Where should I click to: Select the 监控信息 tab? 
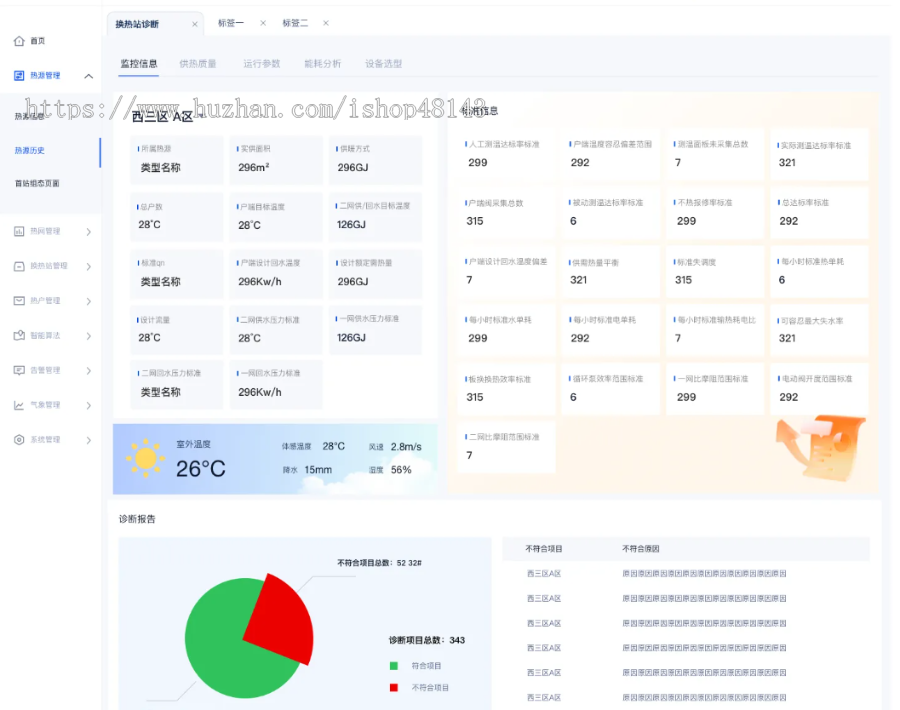click(x=139, y=64)
